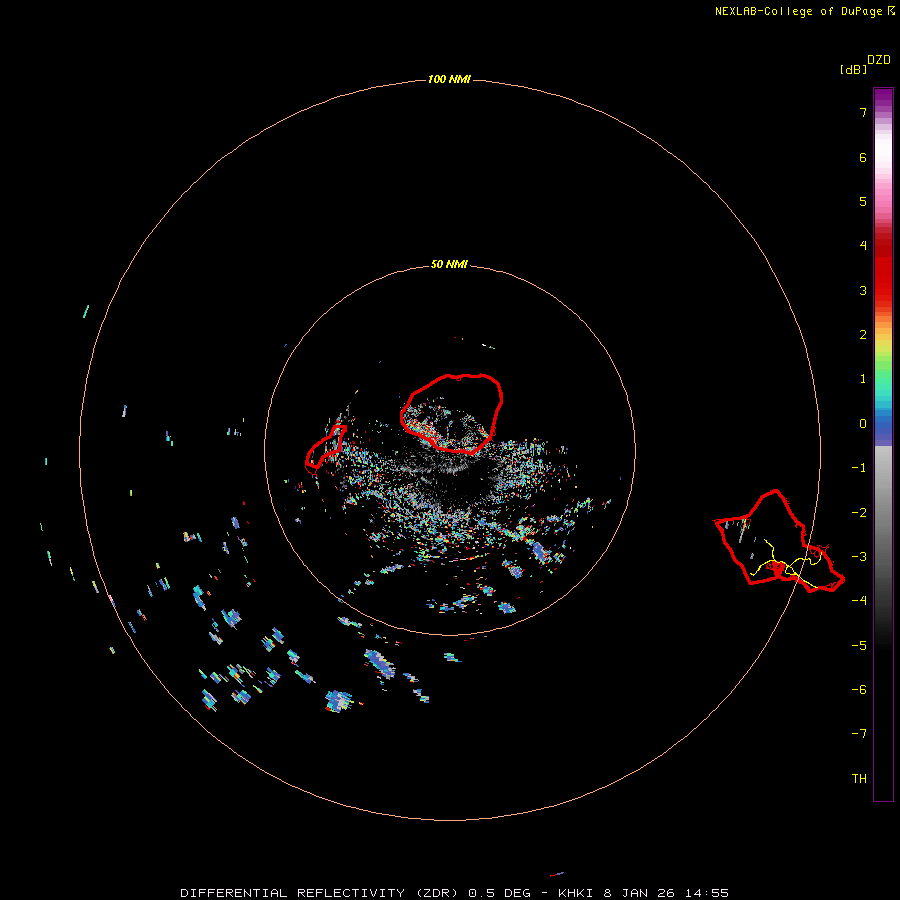
Task: Click the -4 dB label on color scale
Action: coord(859,601)
